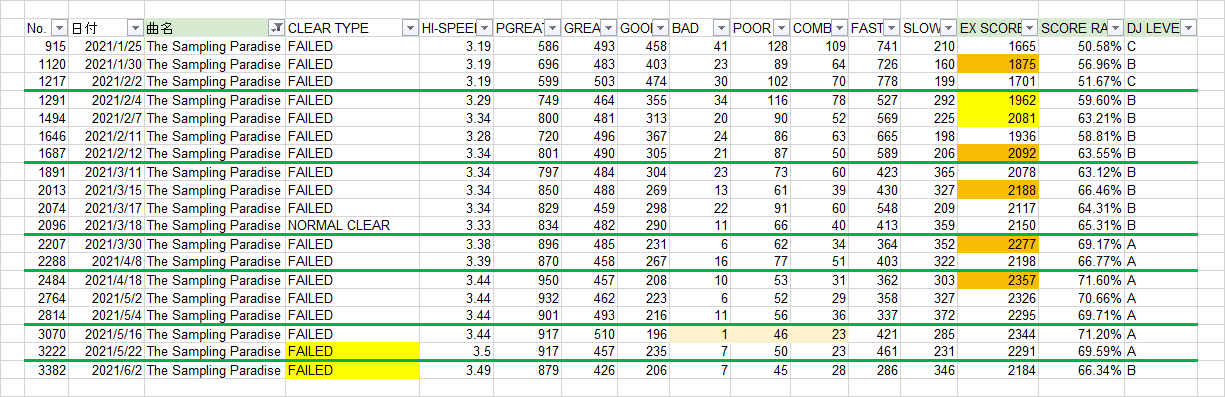This screenshot has width=1225, height=397.
Task: Select the 2021/3/18 date cell
Action: click(x=106, y=225)
